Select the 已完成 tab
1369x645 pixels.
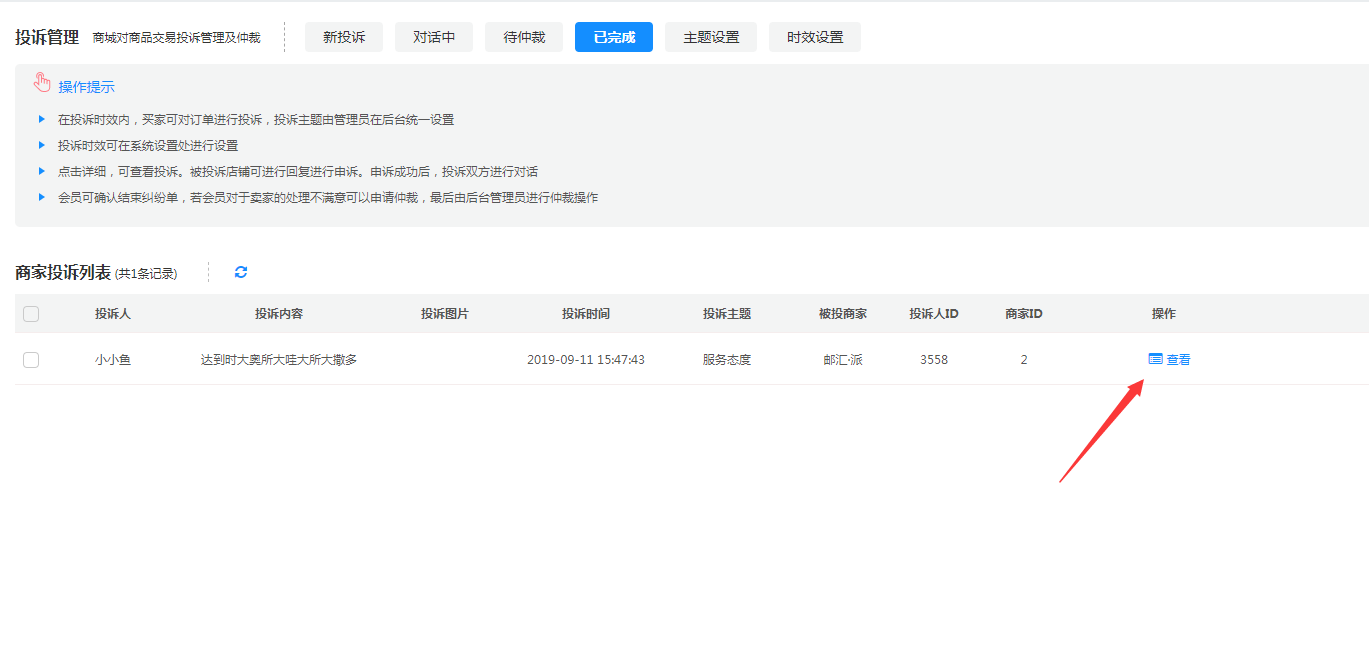[613, 37]
